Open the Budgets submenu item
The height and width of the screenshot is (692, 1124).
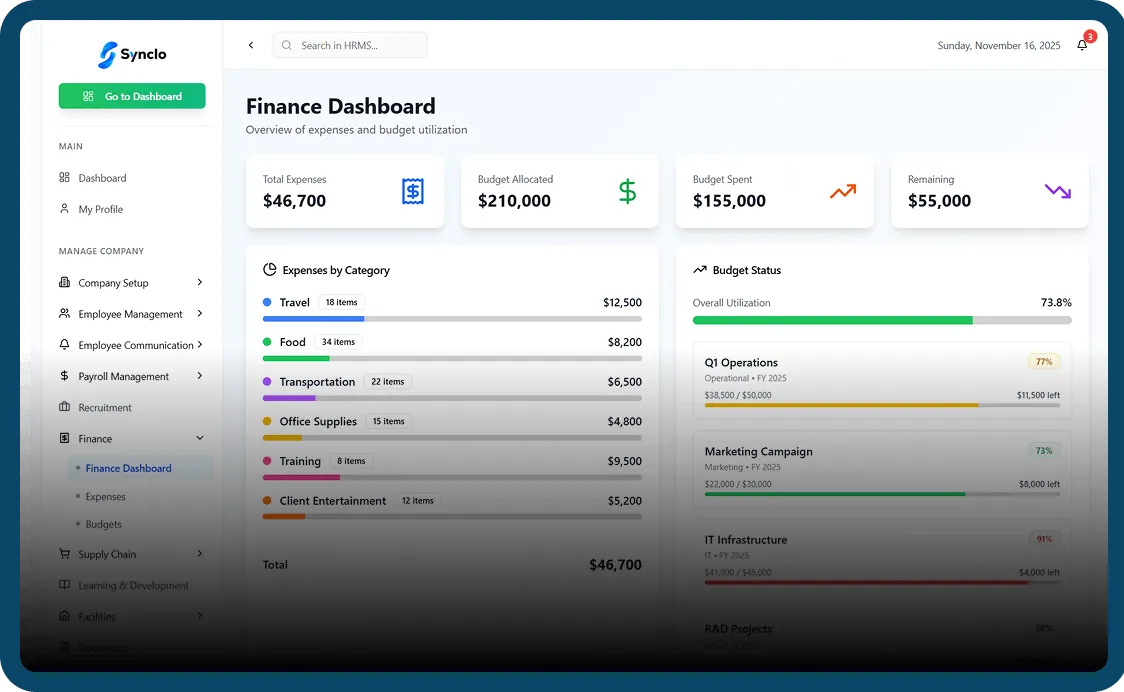[103, 524]
